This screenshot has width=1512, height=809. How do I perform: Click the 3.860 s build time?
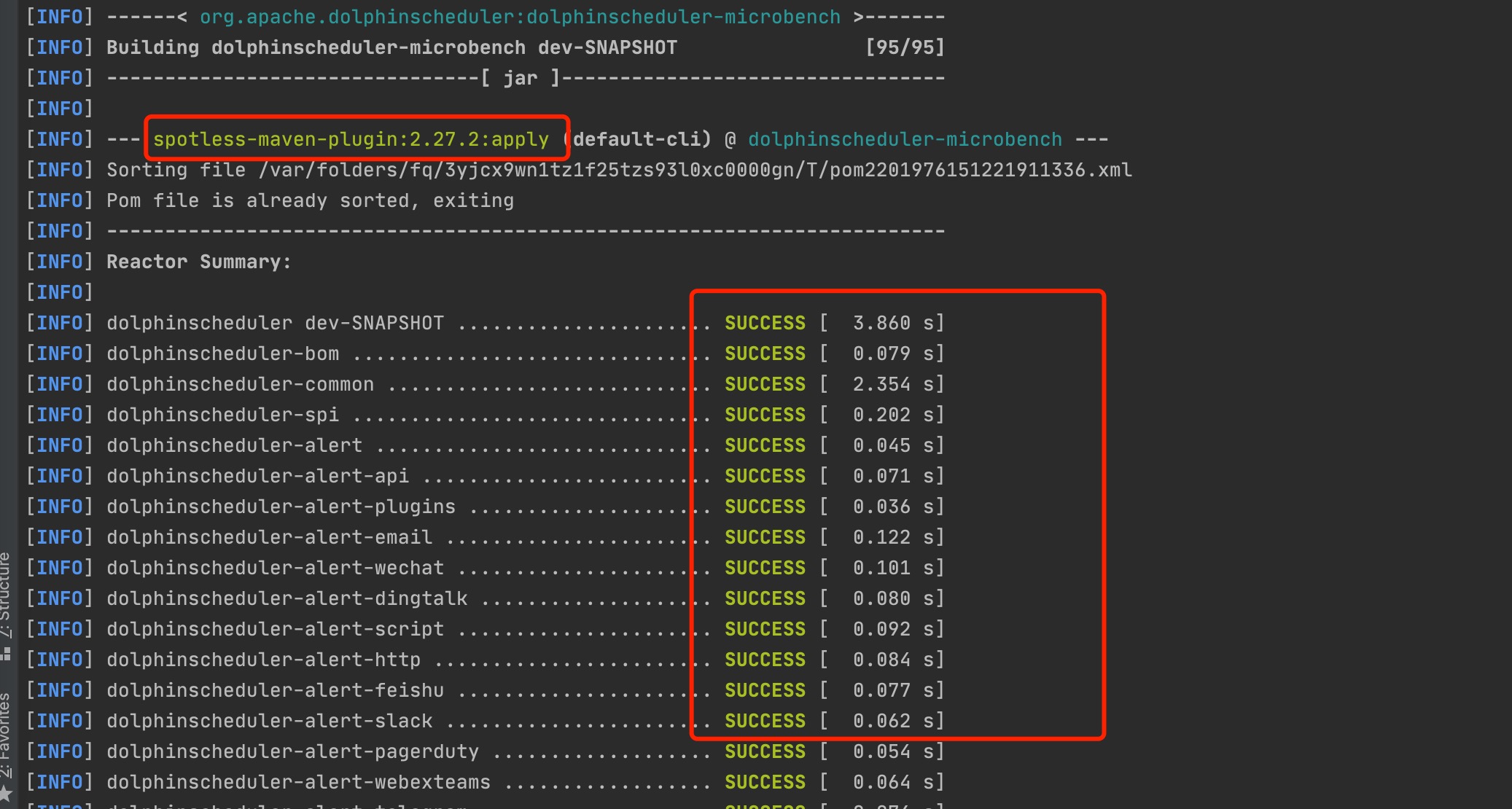coord(882,323)
